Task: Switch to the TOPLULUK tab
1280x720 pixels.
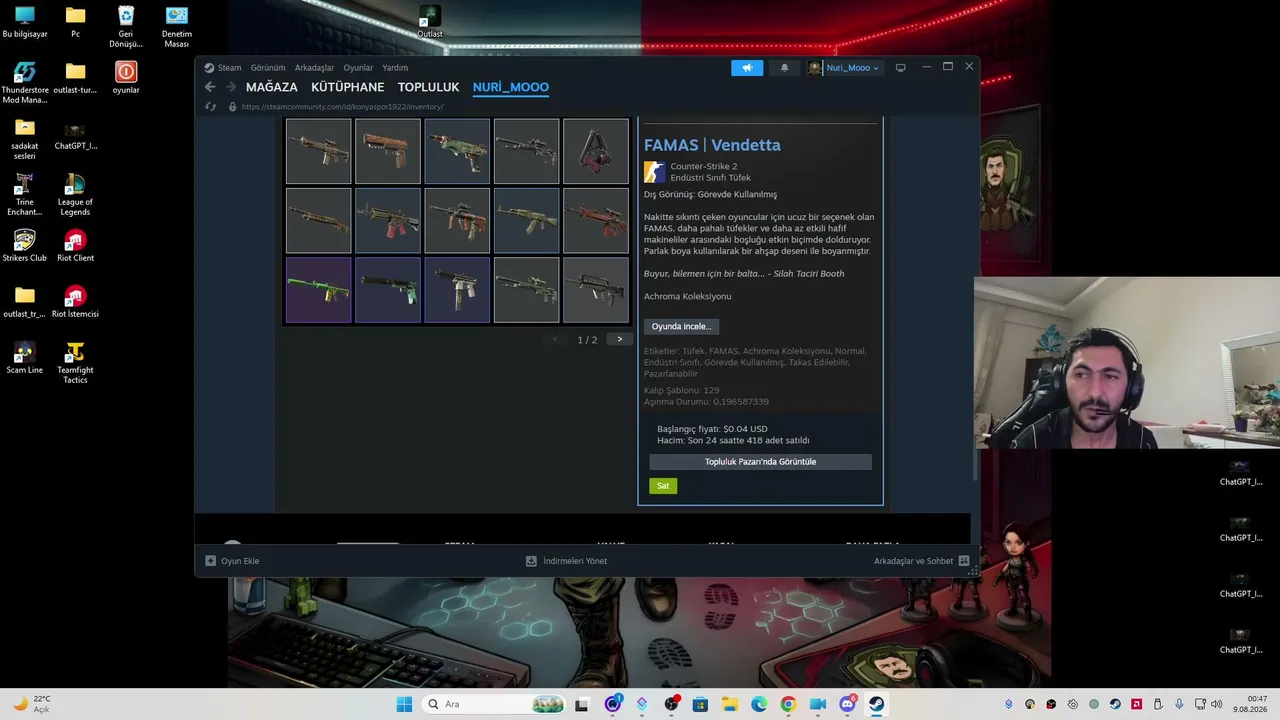Action: [428, 87]
